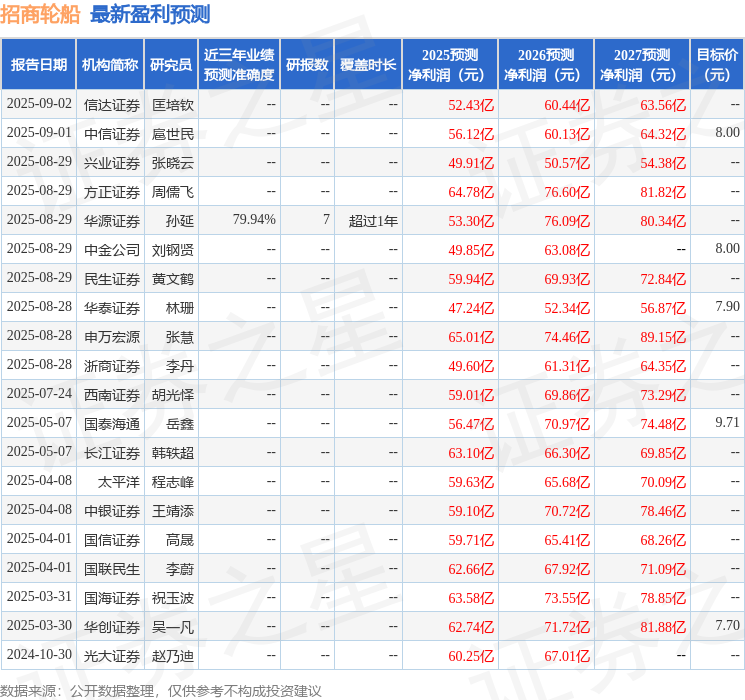Click analyst name 刘钢贤
Viewport: 745px width, 700px height.
tap(173, 250)
